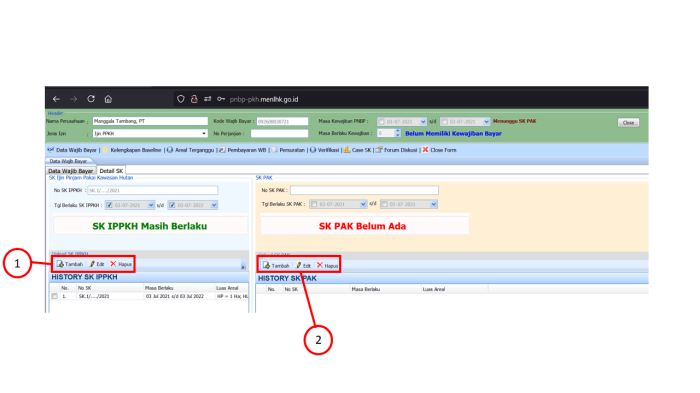Click Tambah in the SK IPPKH upload toolbar
Screen dimensions: 700x393
point(70,264)
